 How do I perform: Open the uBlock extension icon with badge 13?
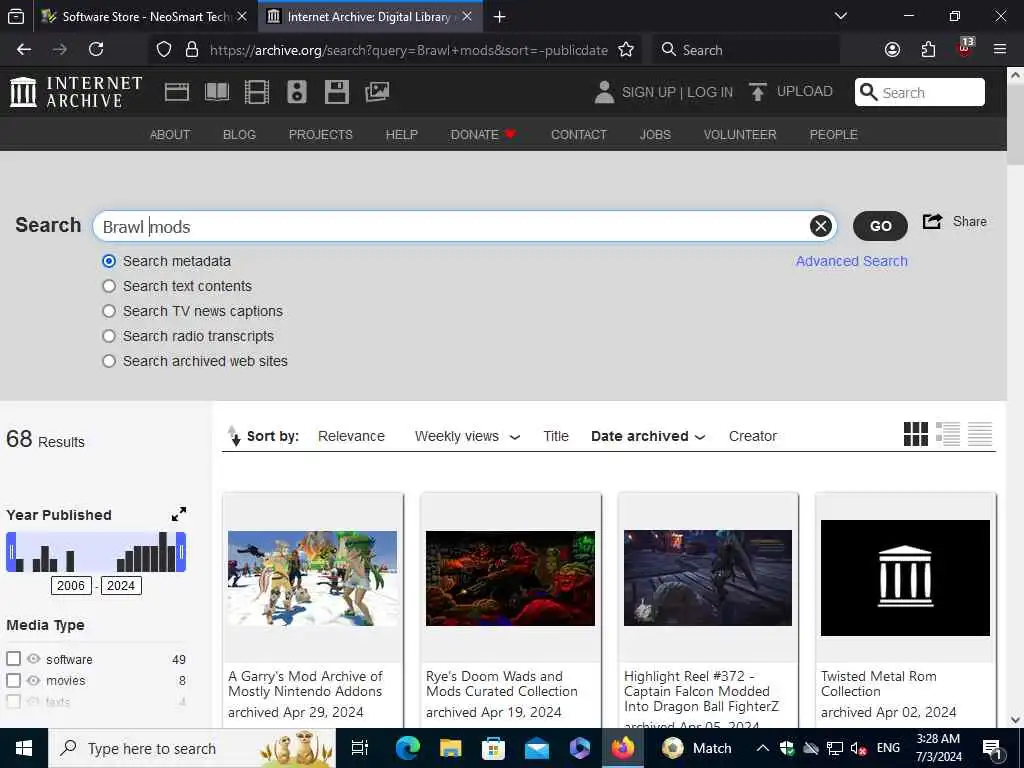pyautogui.click(x=965, y=48)
